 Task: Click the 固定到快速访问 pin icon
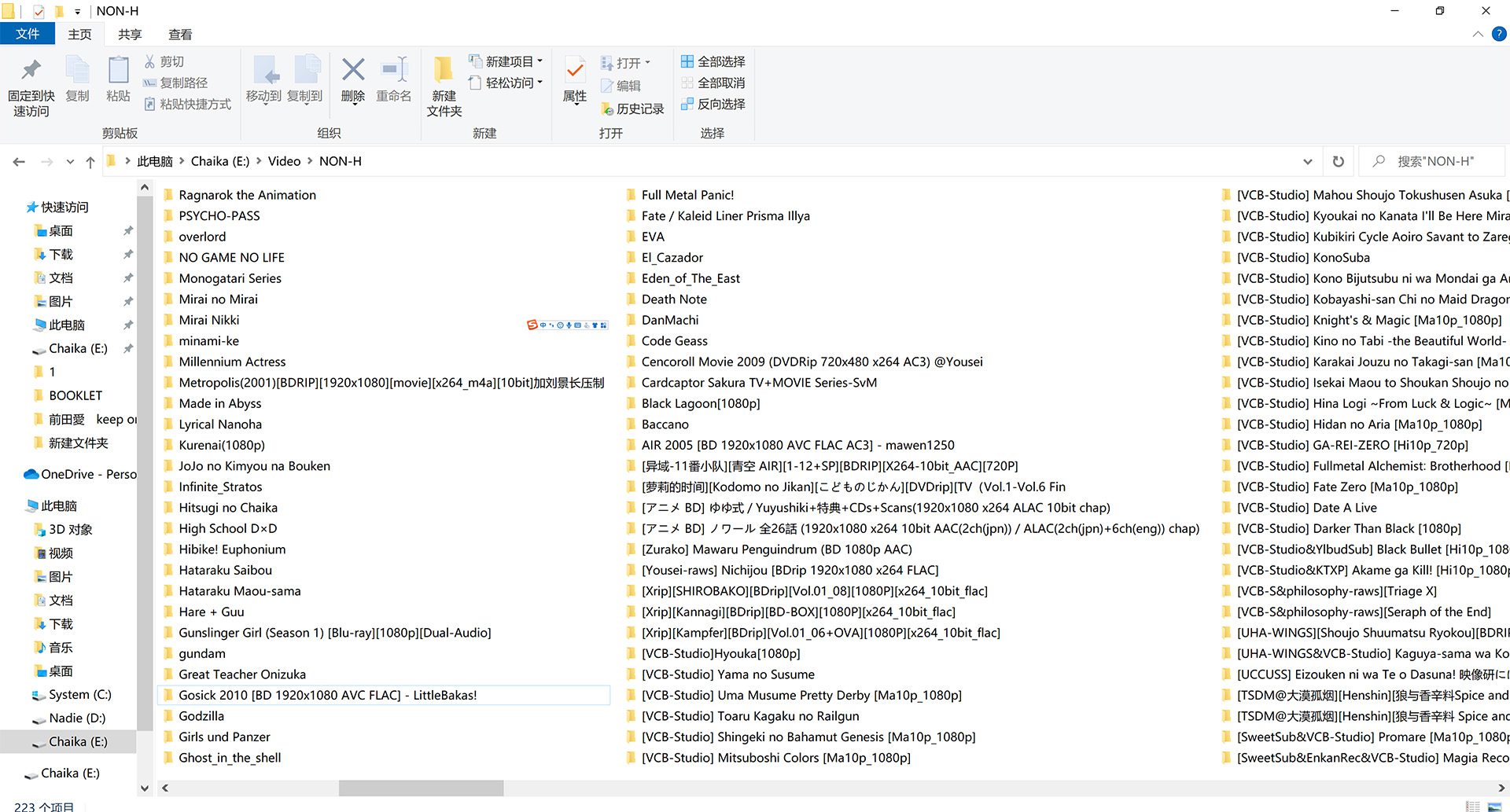[31, 70]
